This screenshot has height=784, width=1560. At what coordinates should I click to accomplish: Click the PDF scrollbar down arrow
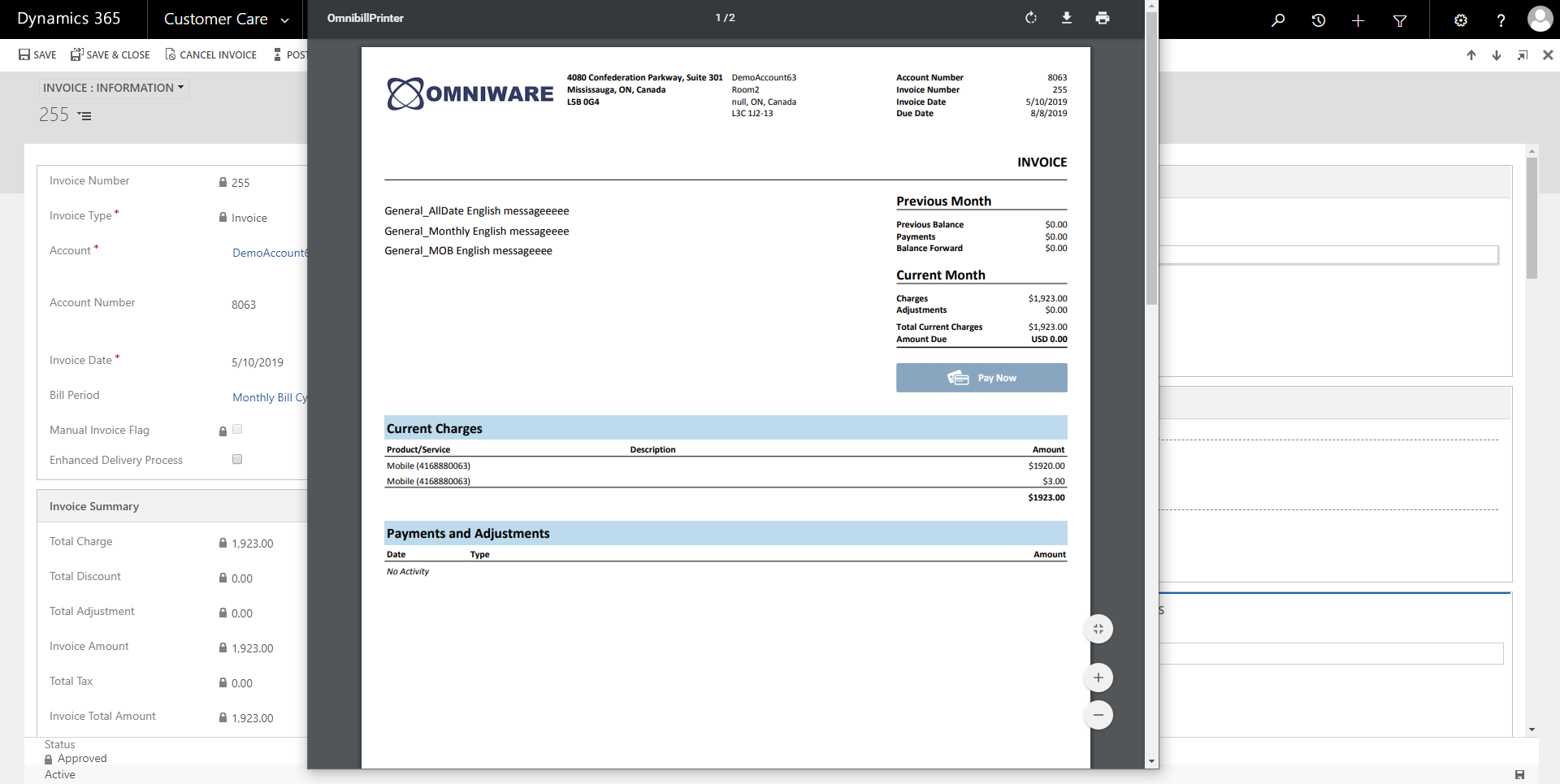(x=1151, y=761)
